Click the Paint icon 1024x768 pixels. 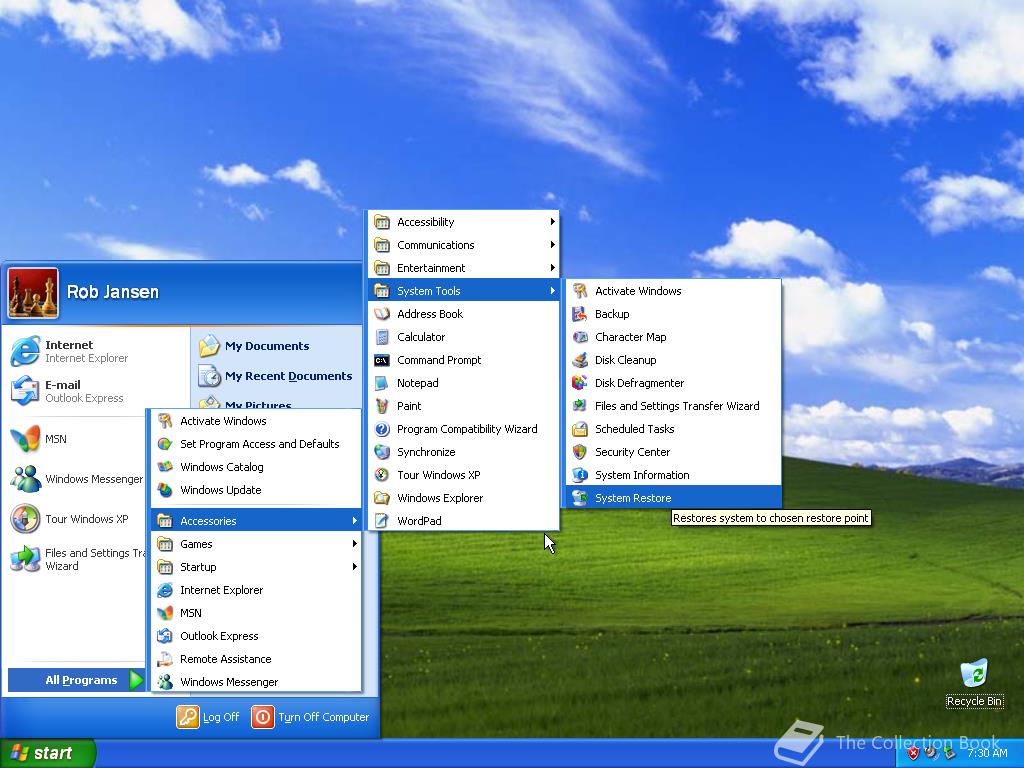pyautogui.click(x=382, y=406)
